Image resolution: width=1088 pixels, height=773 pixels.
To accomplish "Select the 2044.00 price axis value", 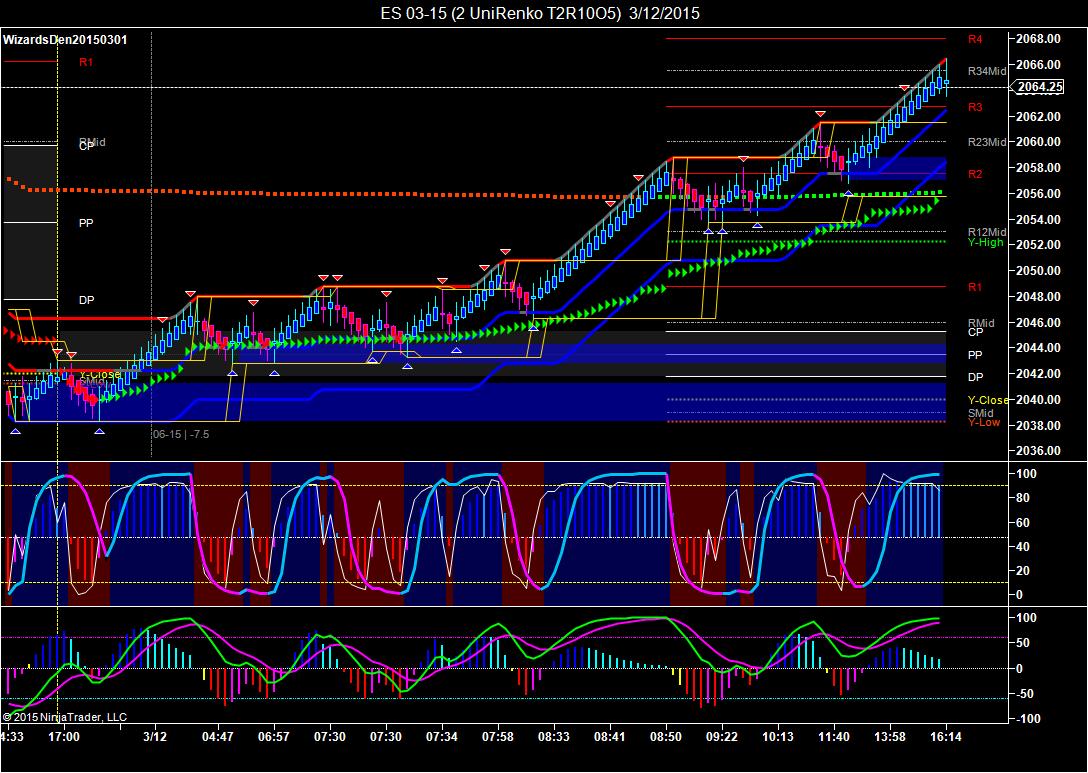I will pos(1038,348).
